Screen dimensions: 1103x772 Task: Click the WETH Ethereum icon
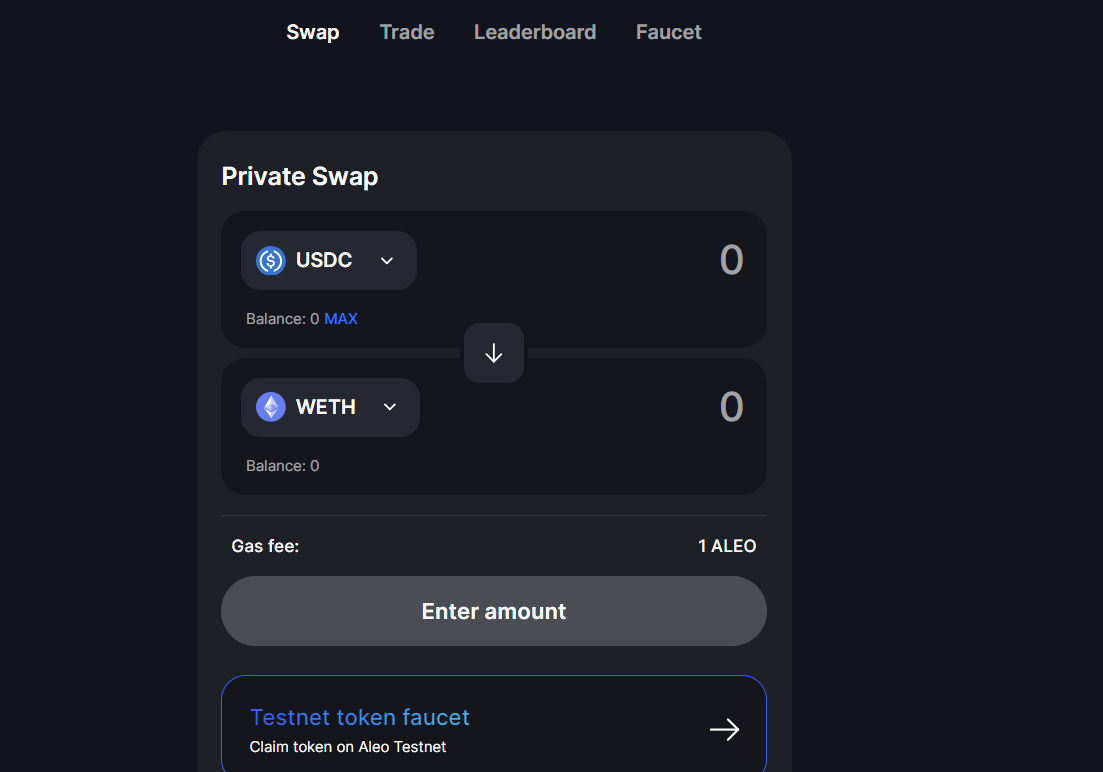(x=271, y=407)
